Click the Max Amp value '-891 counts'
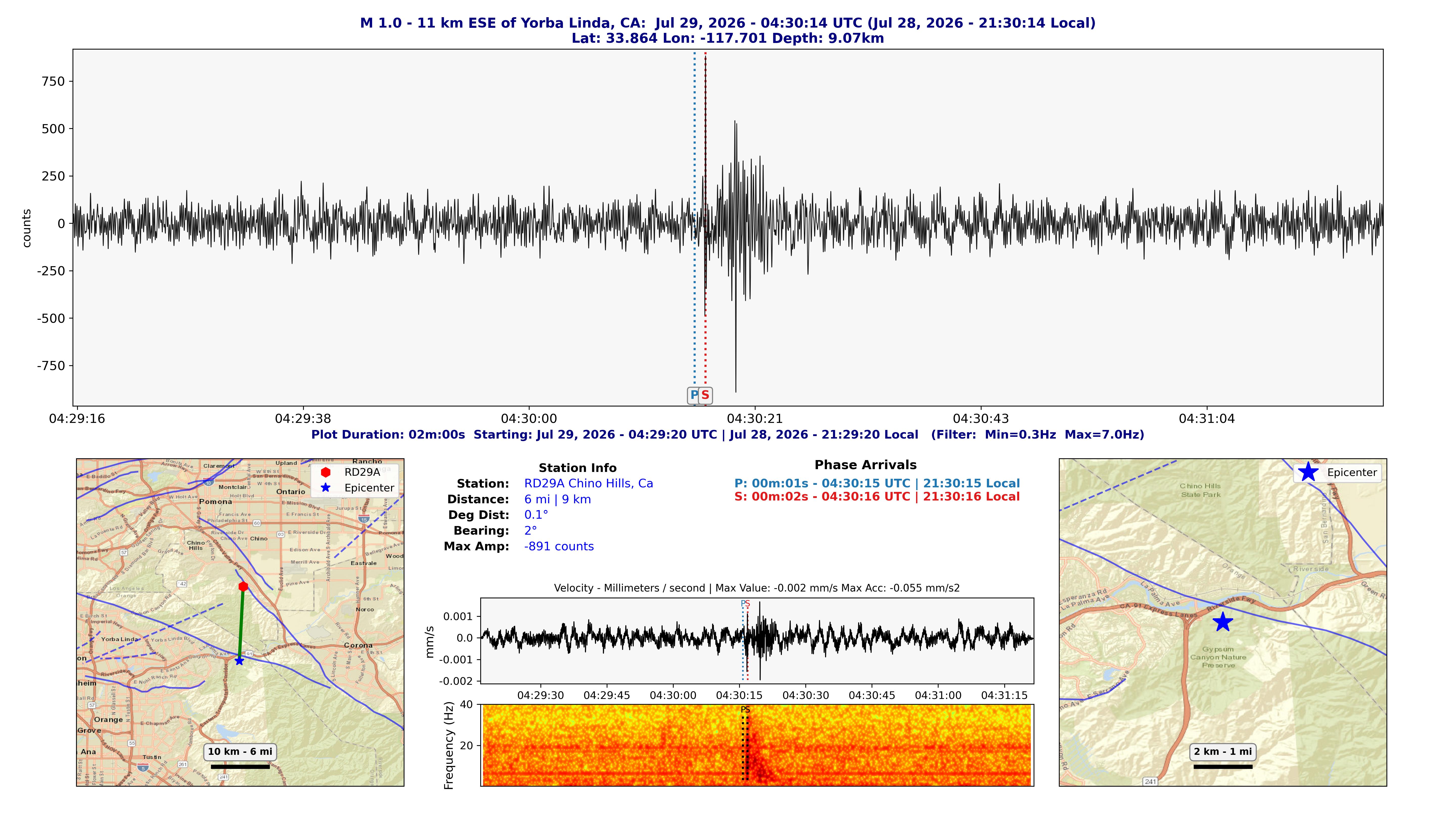 tap(558, 547)
